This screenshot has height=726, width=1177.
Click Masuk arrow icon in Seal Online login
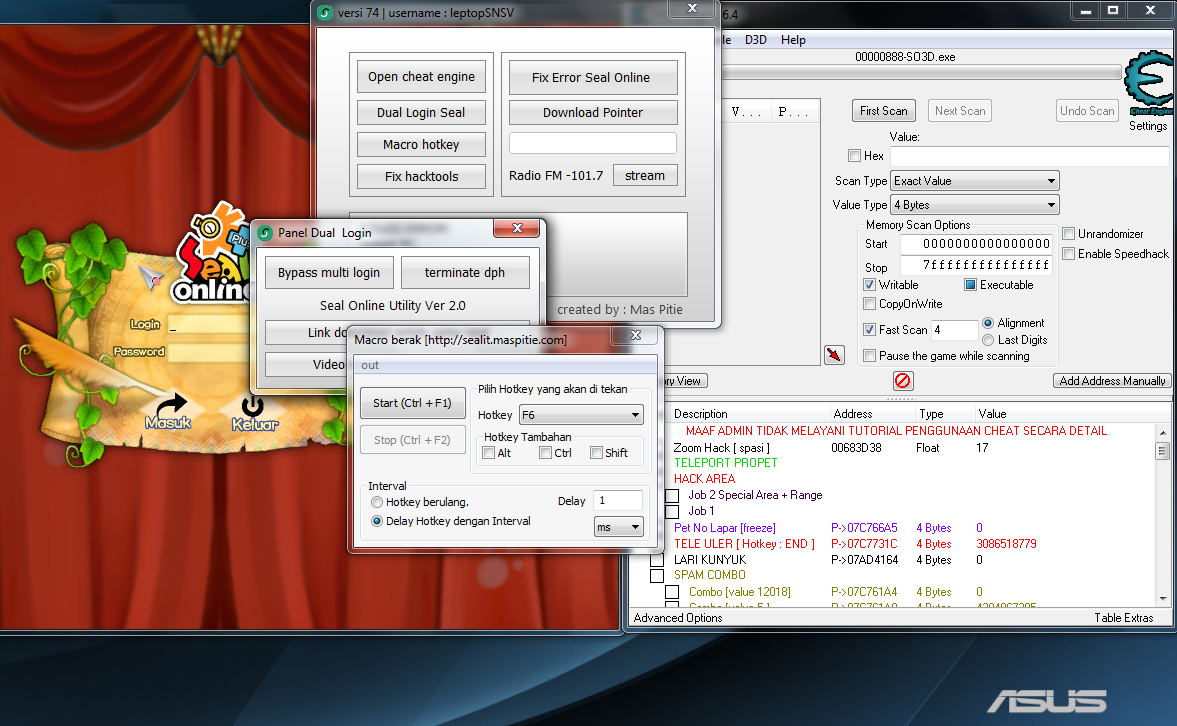click(x=171, y=405)
